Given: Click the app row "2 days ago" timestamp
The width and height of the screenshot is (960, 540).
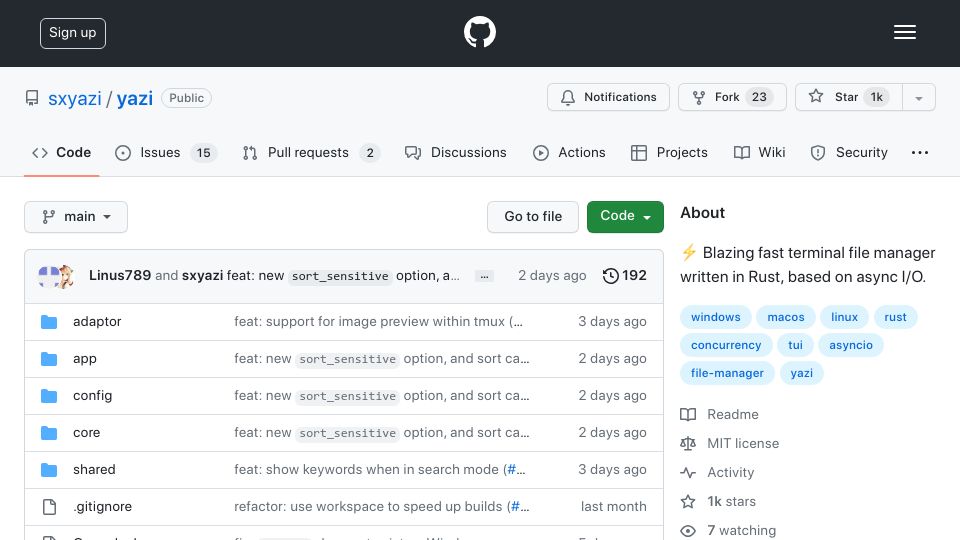Looking at the screenshot, I should [612, 359].
